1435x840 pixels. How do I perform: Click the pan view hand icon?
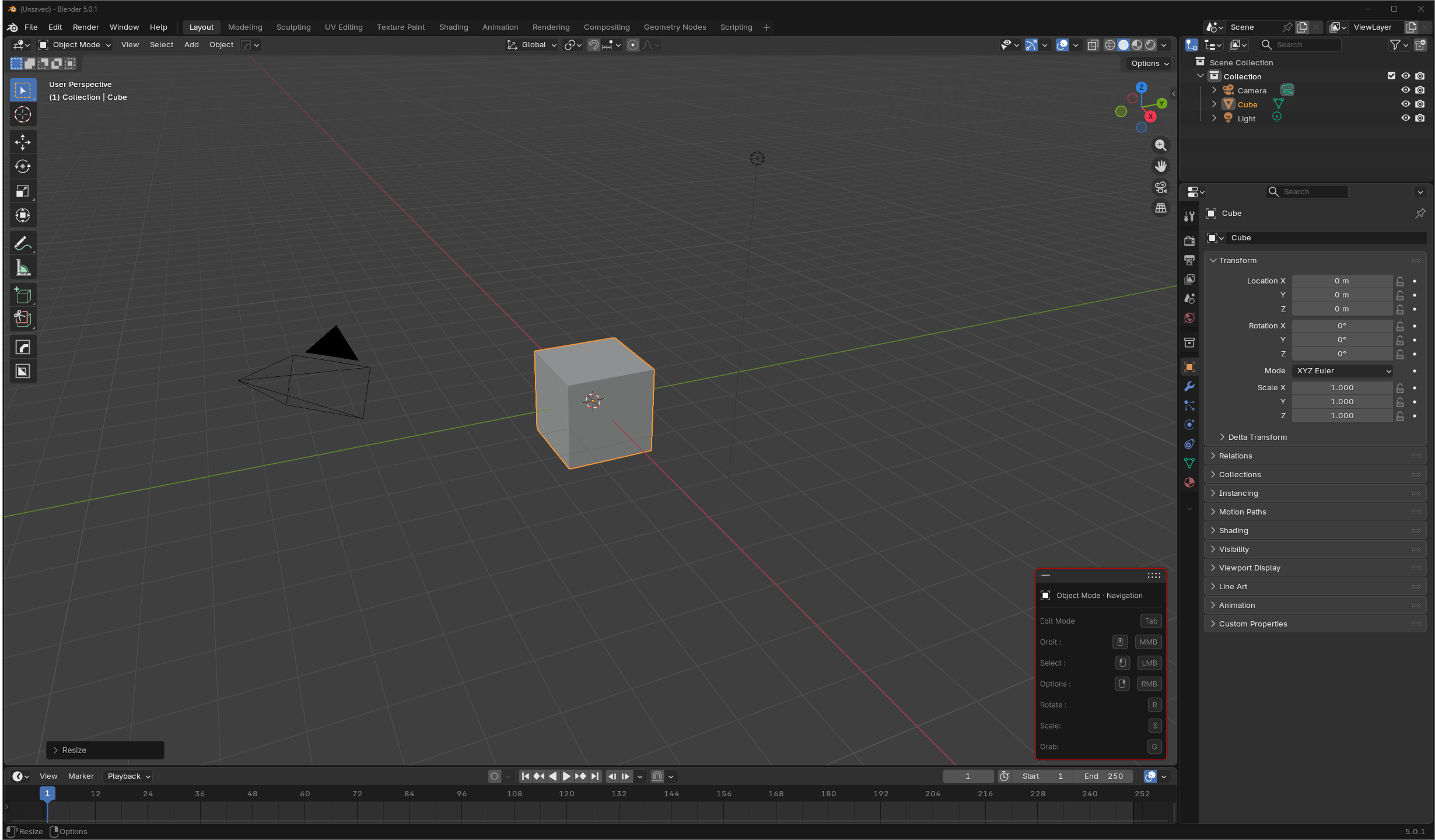click(1161, 166)
